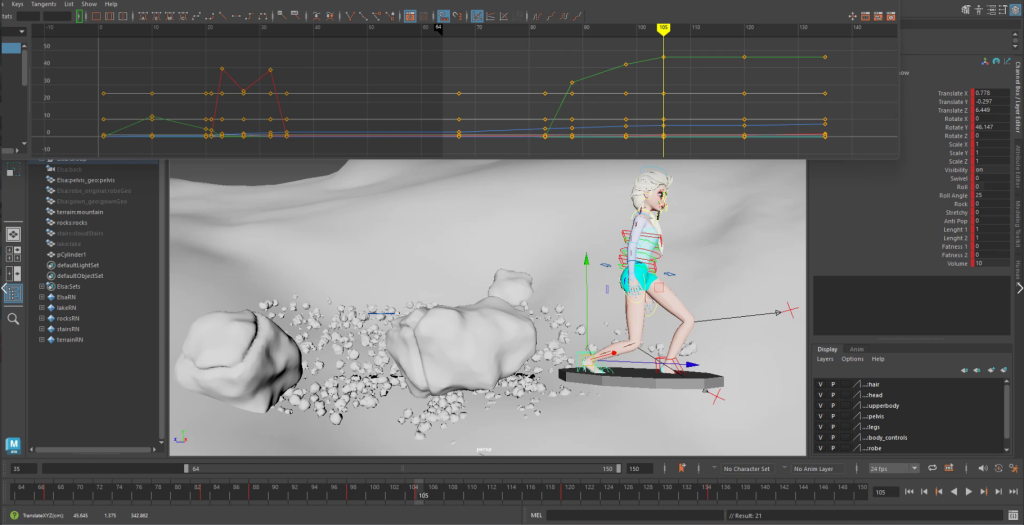Image resolution: width=1024 pixels, height=525 pixels.
Task: Create a new empty display layer
Action: (x=991, y=370)
